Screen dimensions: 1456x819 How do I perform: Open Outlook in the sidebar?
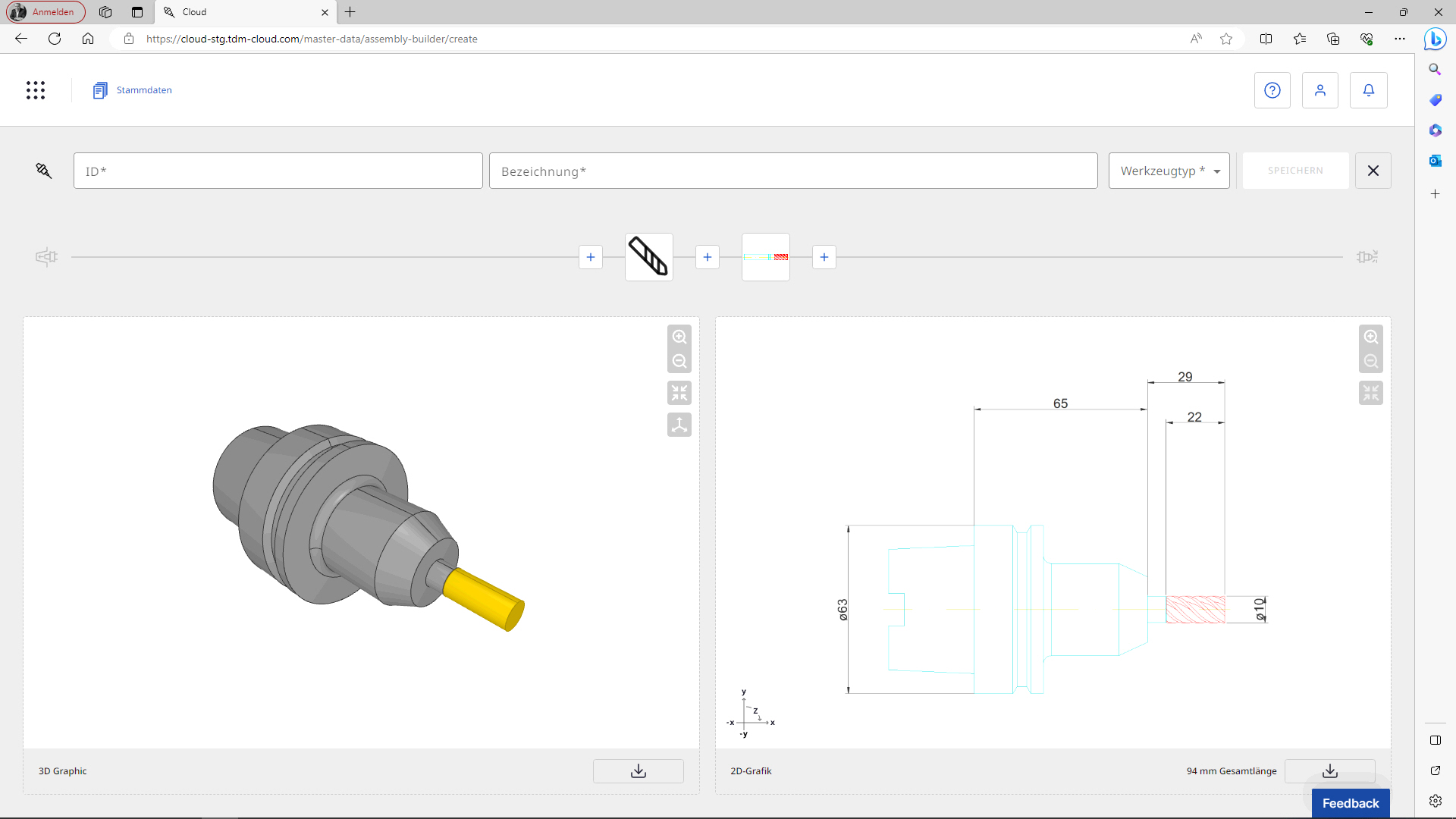(1435, 161)
